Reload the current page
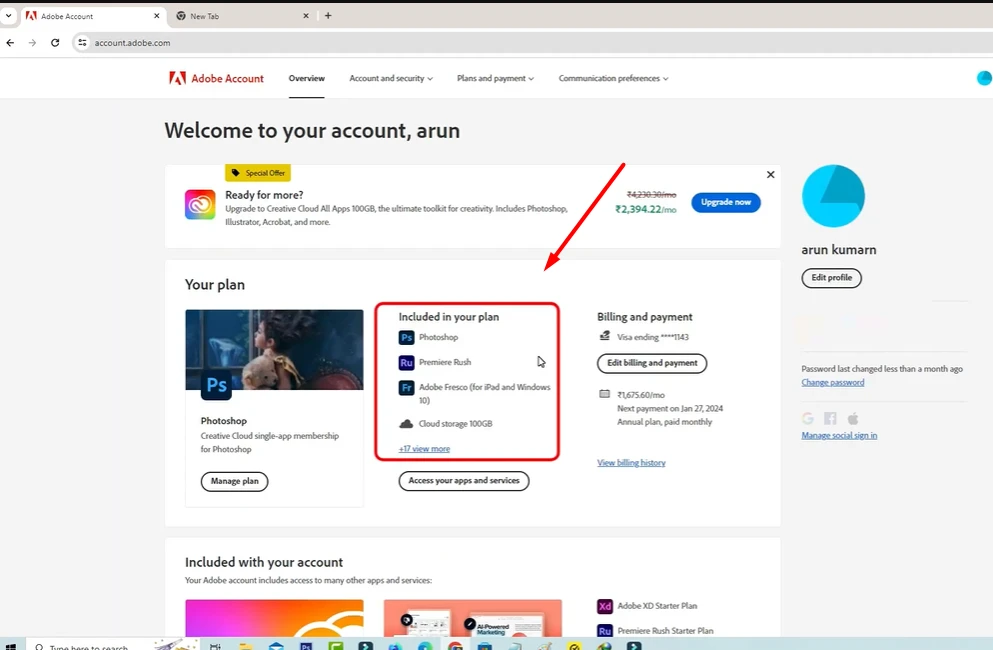Viewport: 993px width, 650px height. (55, 43)
